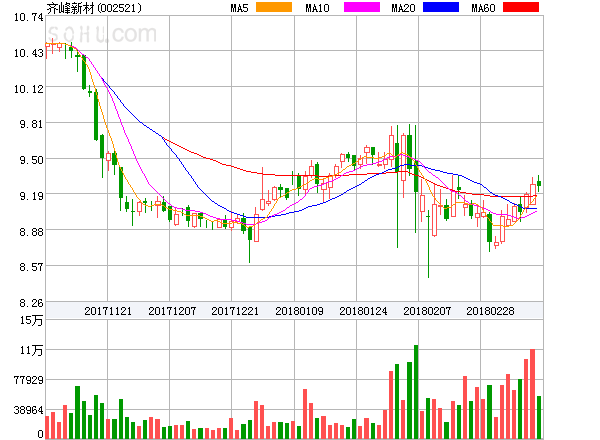The image size is (600, 440).
Task: Click the MA10 legend label
Action: (317, 8)
